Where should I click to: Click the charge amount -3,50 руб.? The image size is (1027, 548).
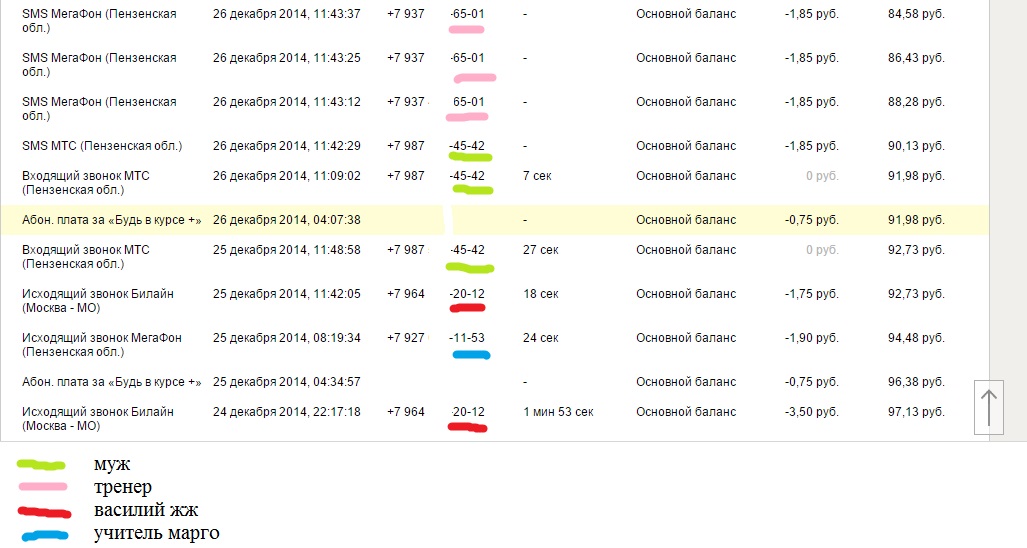tap(810, 412)
